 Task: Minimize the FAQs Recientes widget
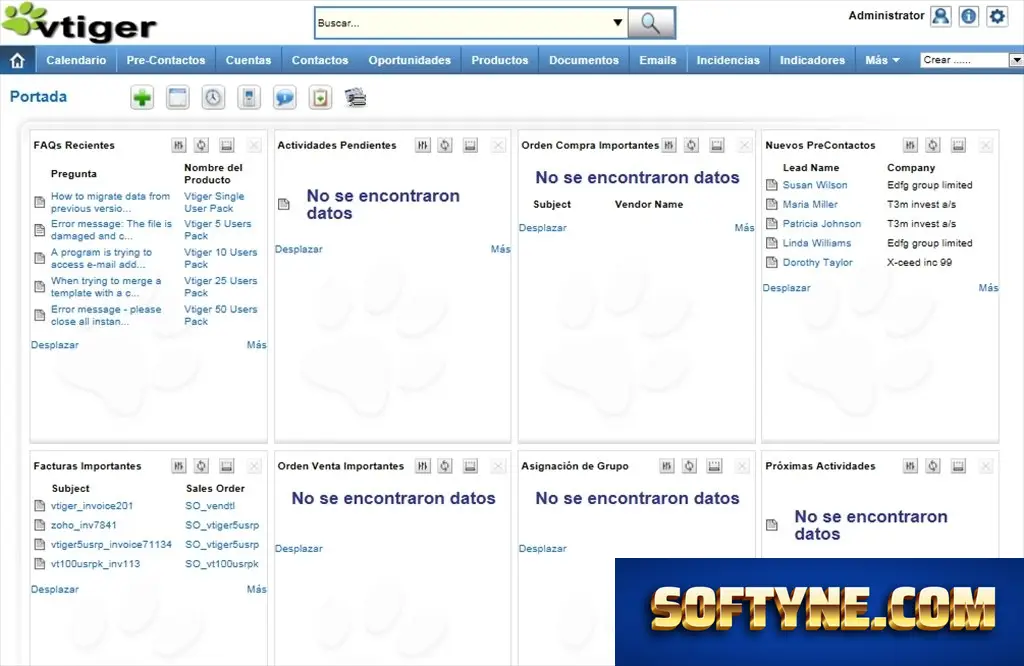(227, 145)
